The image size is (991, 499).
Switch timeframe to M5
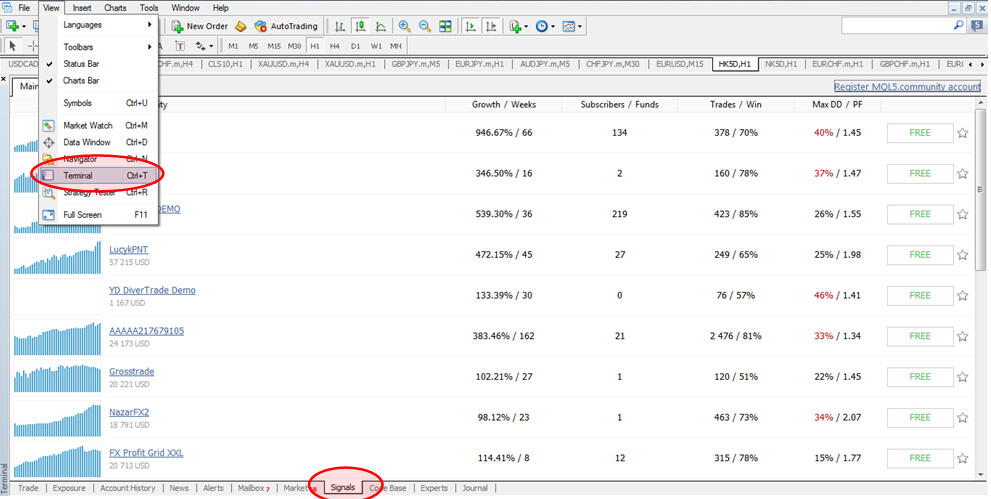point(253,45)
